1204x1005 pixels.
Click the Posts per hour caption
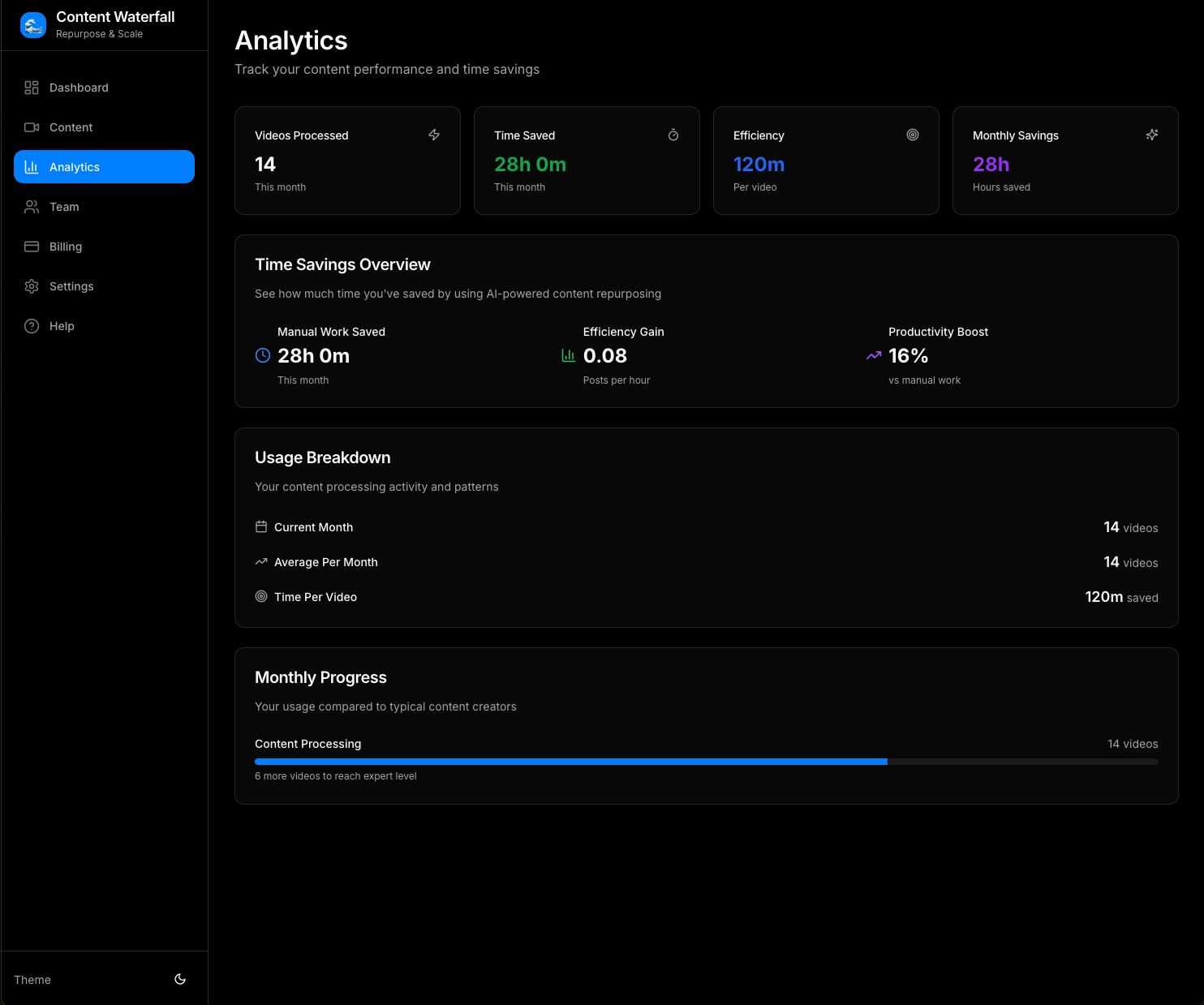[x=617, y=380]
